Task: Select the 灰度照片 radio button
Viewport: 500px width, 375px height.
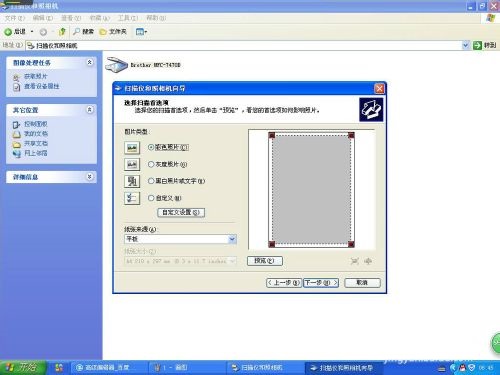Action: 151,164
